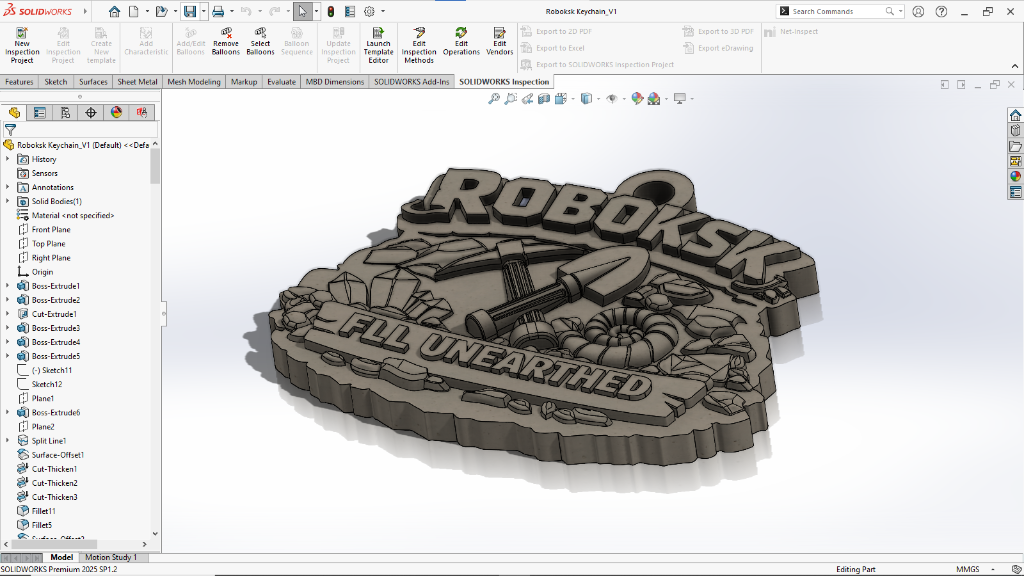Expand the Annotations tree node
This screenshot has width=1024, height=576.
pyautogui.click(x=8, y=187)
